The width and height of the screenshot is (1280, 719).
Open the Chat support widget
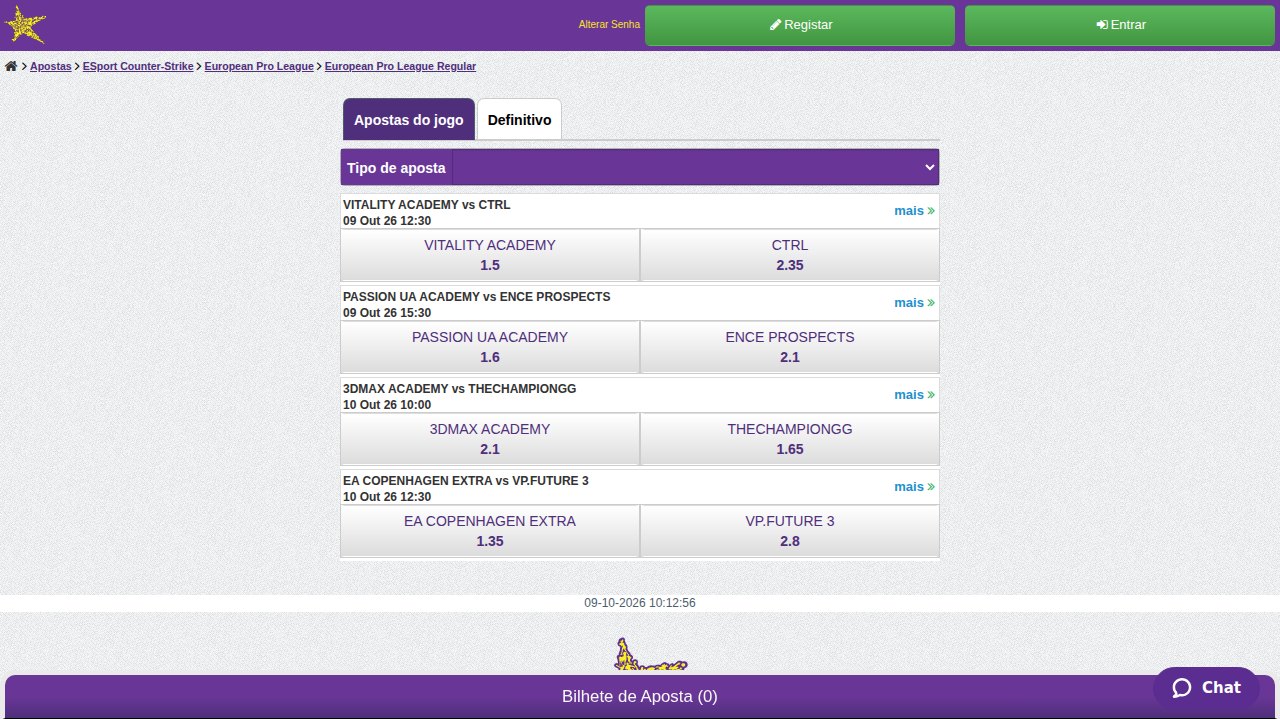pos(1206,687)
